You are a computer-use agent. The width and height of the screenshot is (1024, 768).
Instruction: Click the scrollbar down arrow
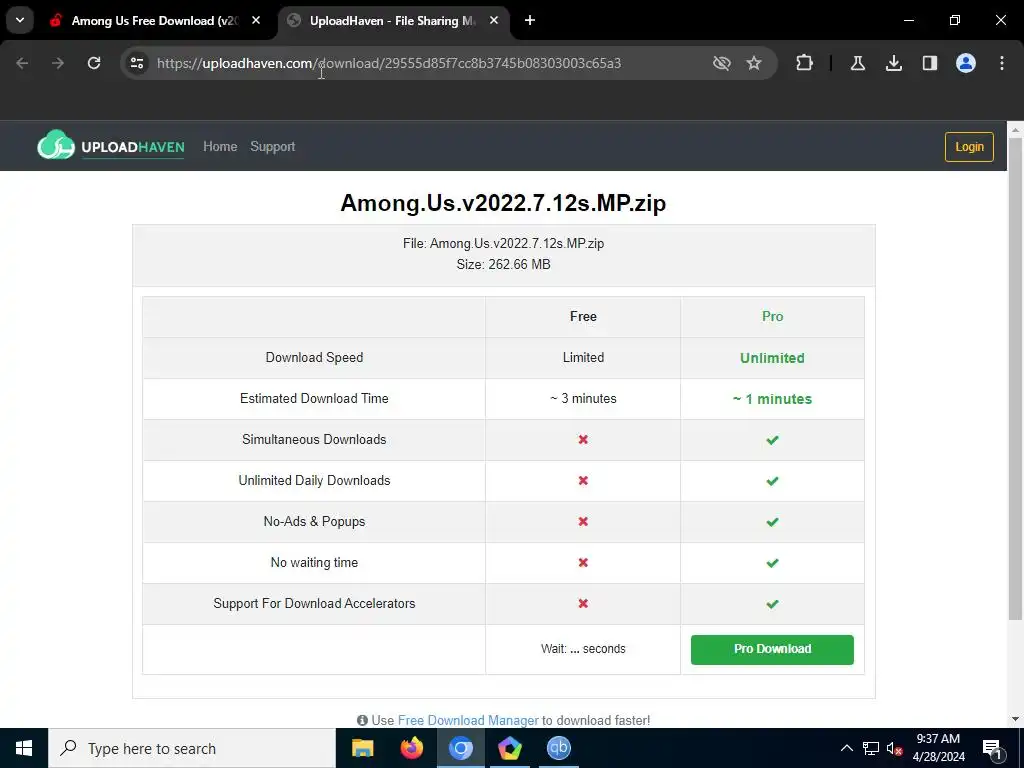click(x=1015, y=719)
